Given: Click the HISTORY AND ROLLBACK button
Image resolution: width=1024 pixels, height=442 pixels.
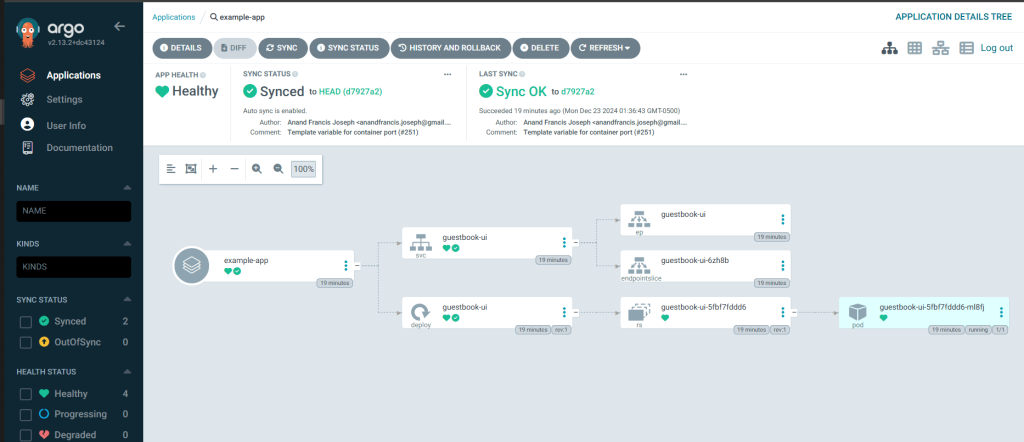Looking at the screenshot, I should (x=450, y=48).
